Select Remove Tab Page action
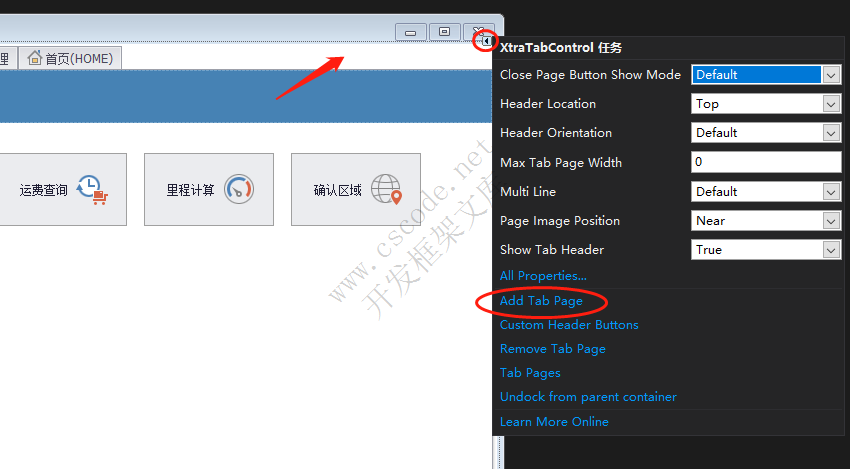Screen dimensions: 850x469 (x=552, y=349)
